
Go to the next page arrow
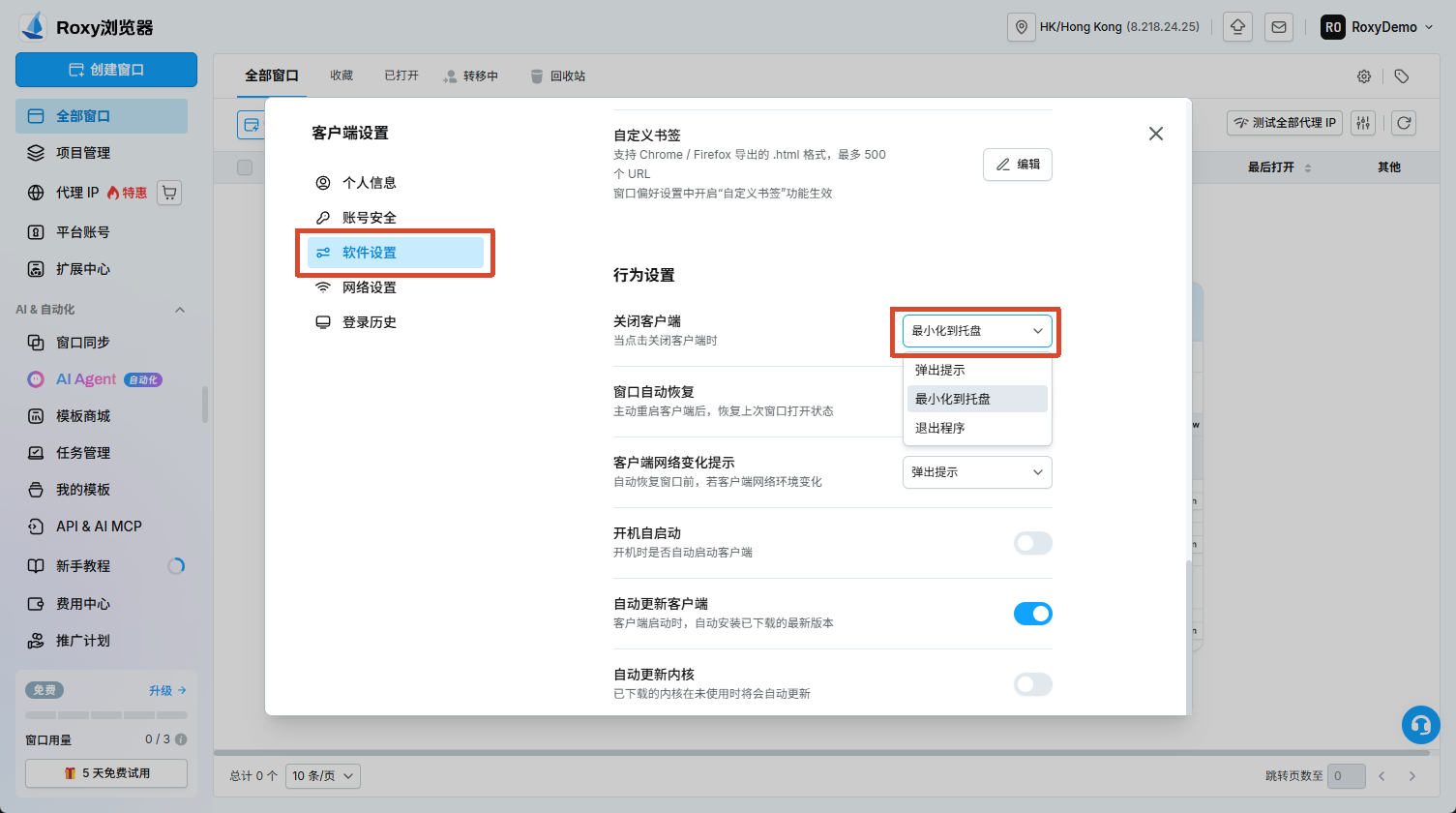pyautogui.click(x=1412, y=775)
